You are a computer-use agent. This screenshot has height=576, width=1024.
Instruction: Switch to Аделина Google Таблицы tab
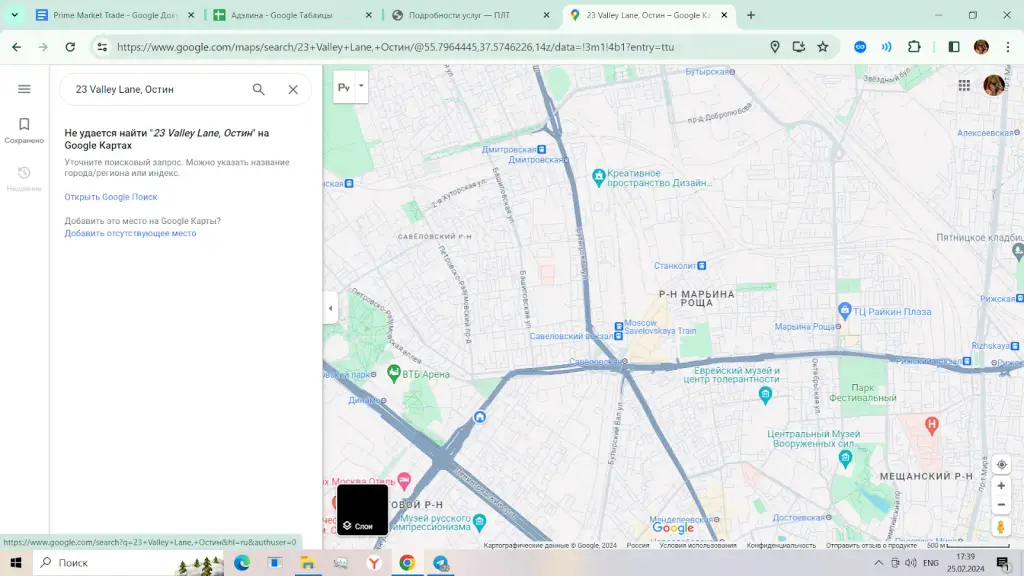click(x=292, y=15)
